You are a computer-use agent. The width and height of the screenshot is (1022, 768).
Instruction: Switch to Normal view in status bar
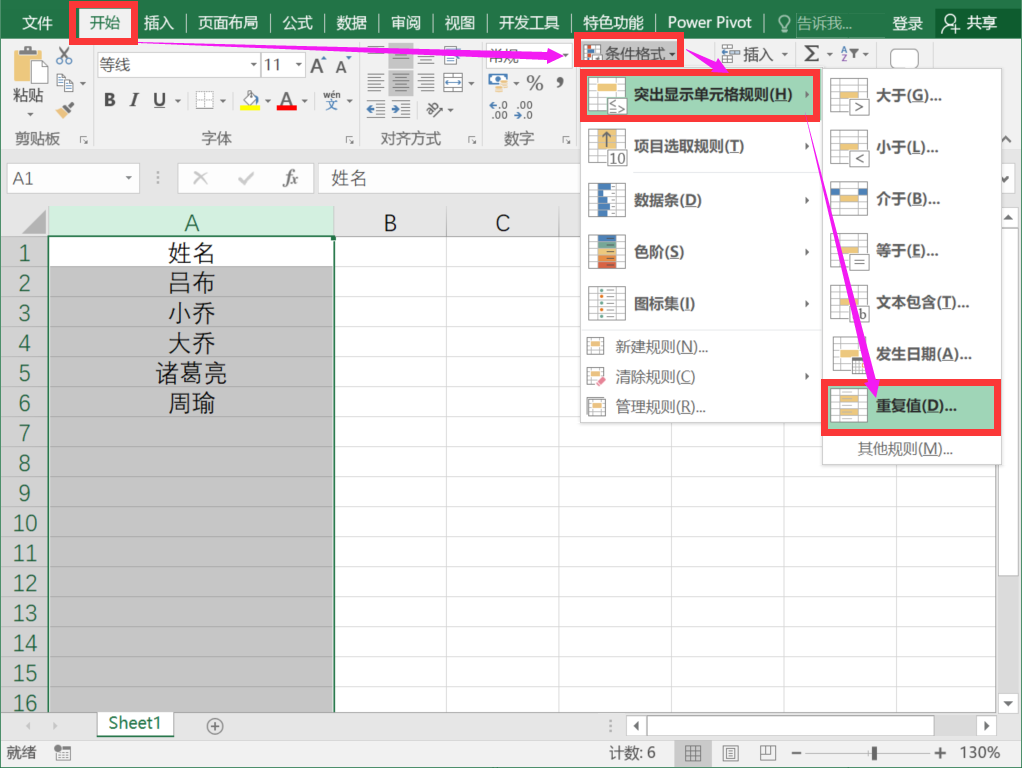693,753
